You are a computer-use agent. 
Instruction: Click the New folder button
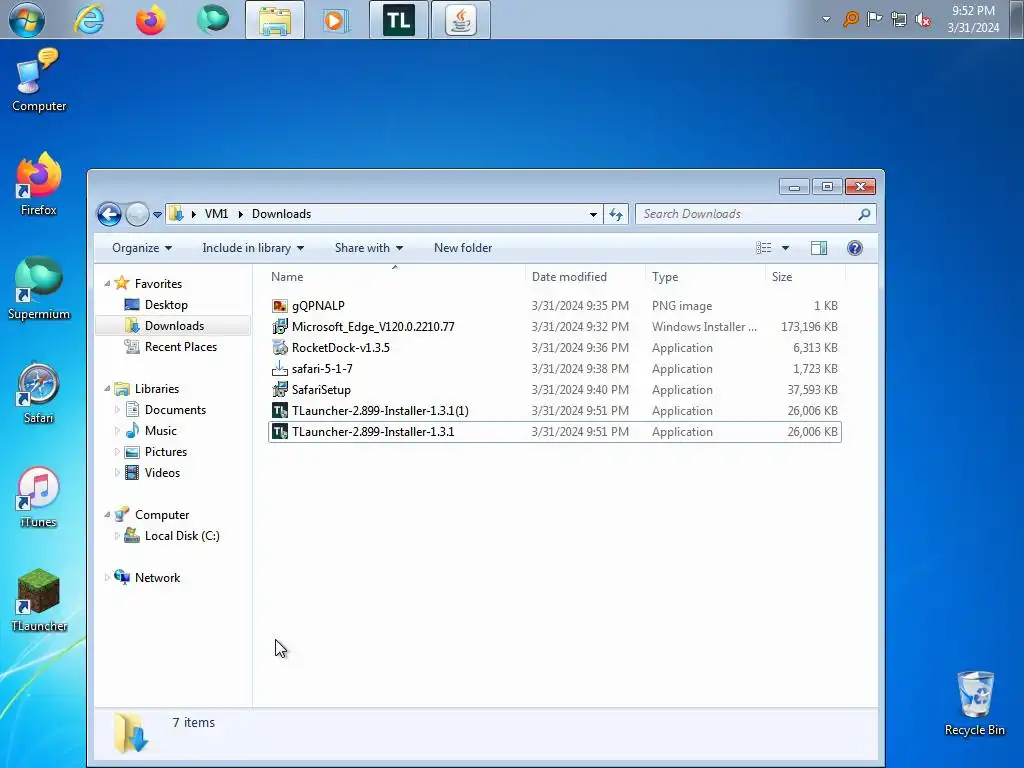click(x=463, y=248)
